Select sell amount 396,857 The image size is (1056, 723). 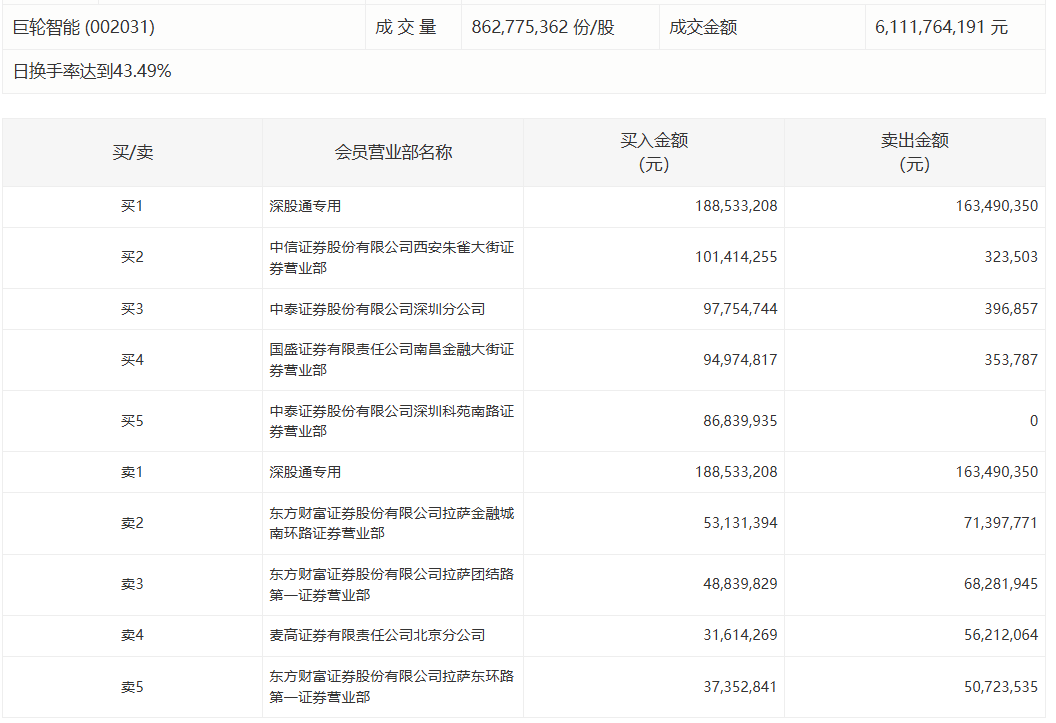click(1011, 309)
